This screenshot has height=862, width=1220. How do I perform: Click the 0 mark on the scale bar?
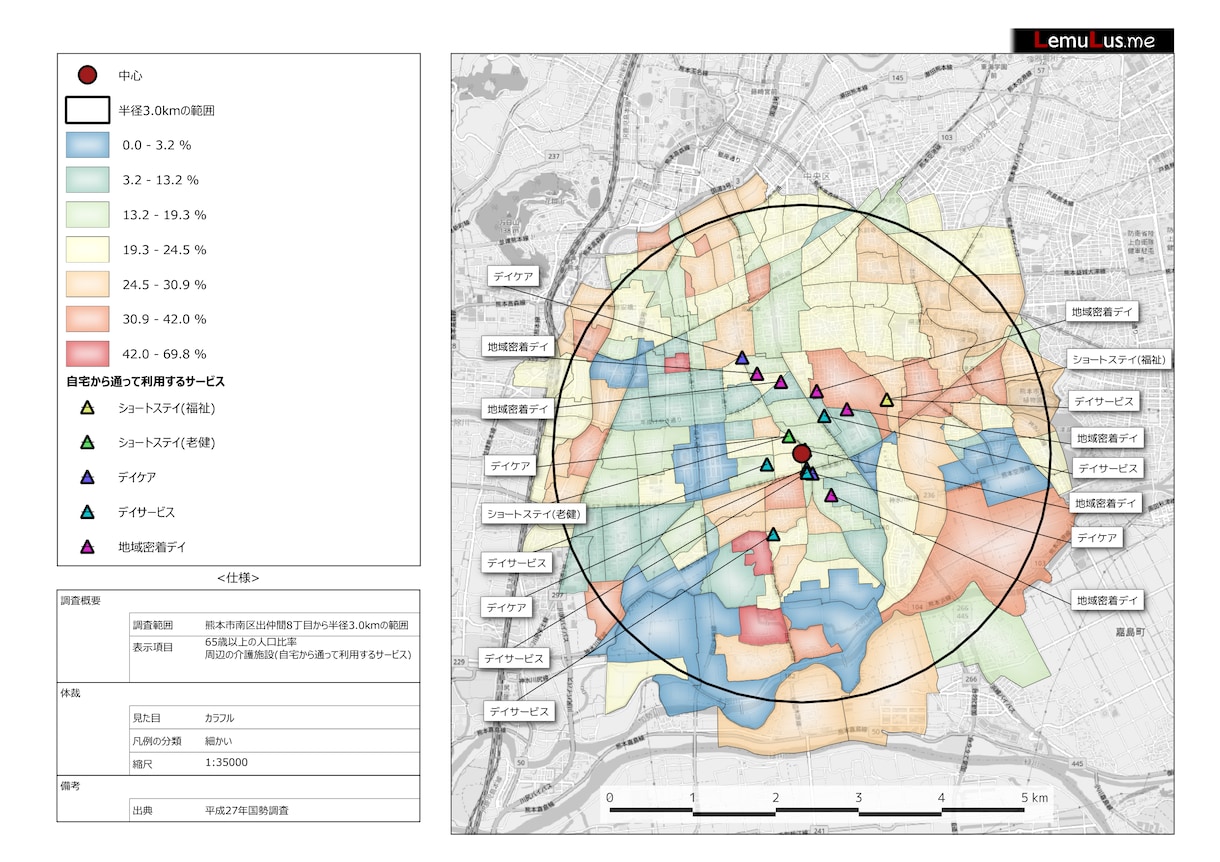609,797
